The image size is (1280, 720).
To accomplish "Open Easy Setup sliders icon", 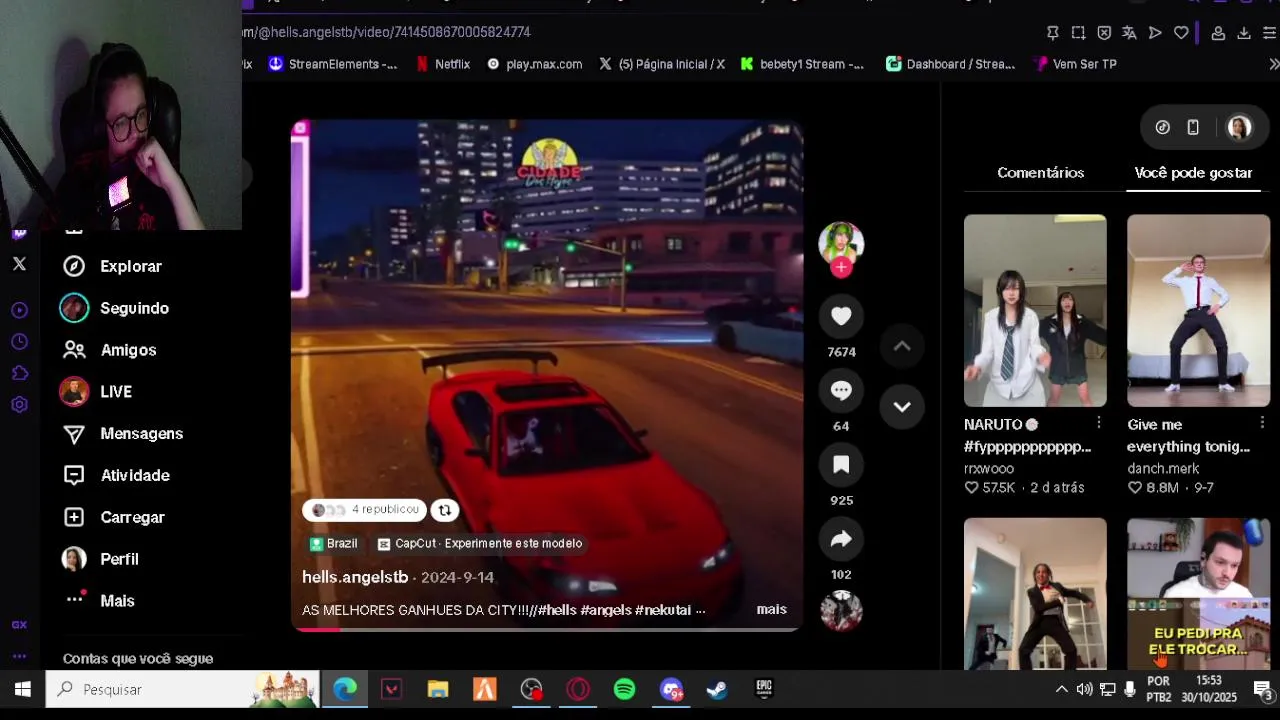I will point(1270,33).
